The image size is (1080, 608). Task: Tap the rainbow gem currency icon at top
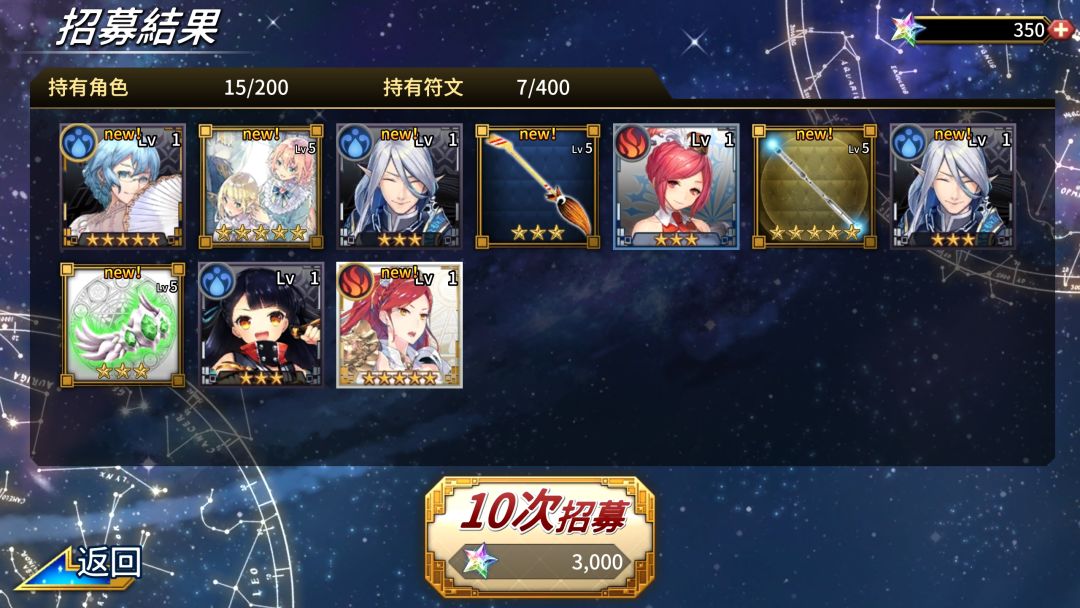(x=906, y=30)
